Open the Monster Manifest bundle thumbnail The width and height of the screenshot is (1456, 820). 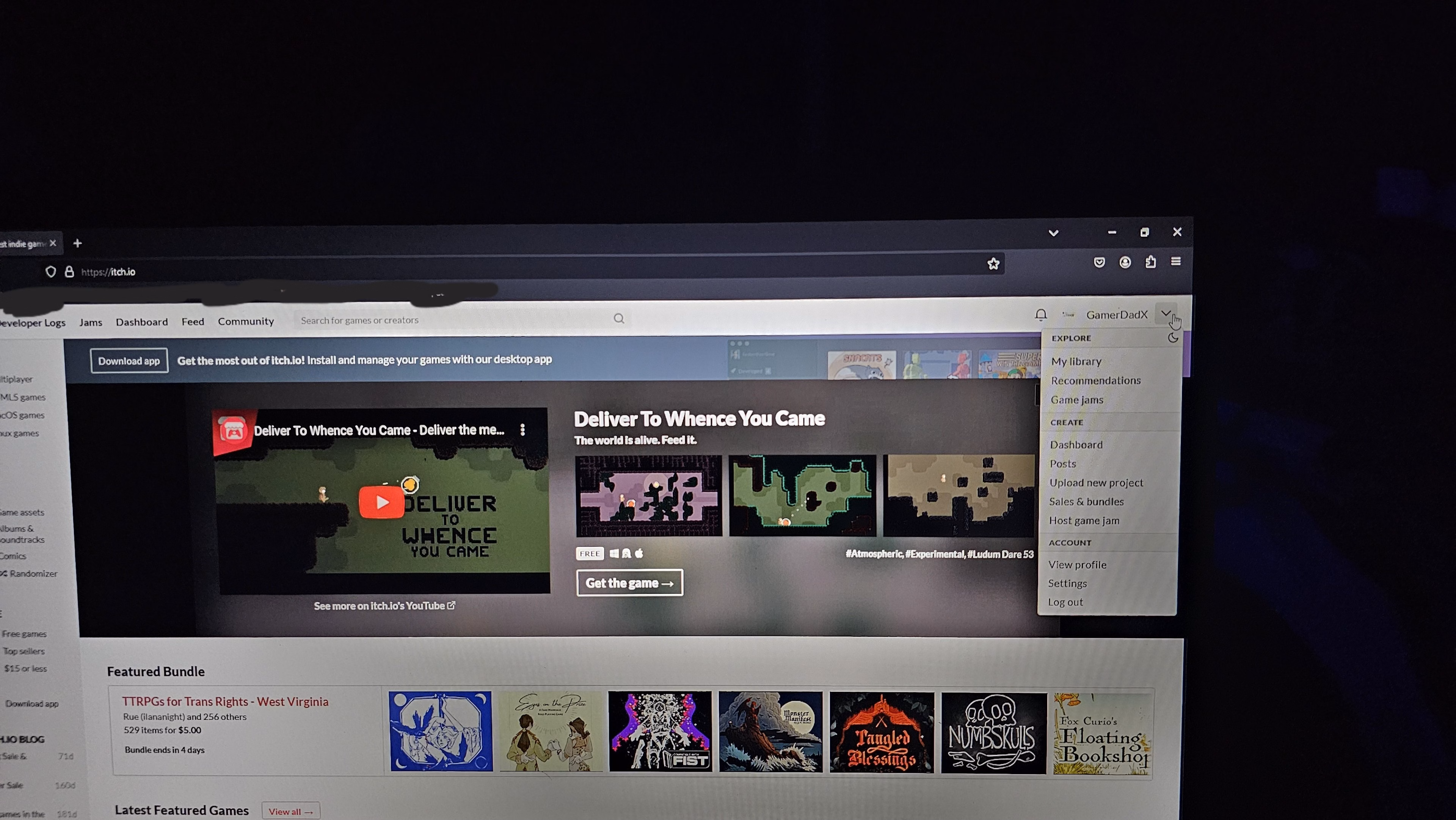pos(770,732)
